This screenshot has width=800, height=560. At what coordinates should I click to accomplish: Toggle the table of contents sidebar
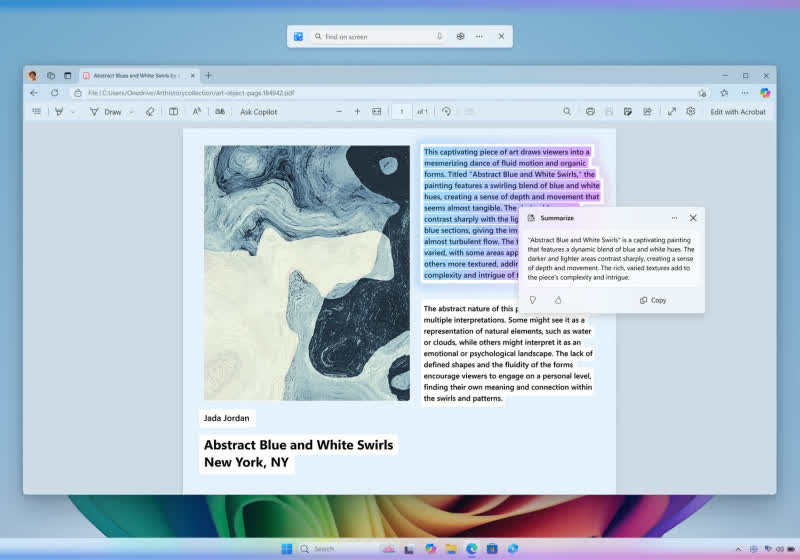(x=37, y=112)
